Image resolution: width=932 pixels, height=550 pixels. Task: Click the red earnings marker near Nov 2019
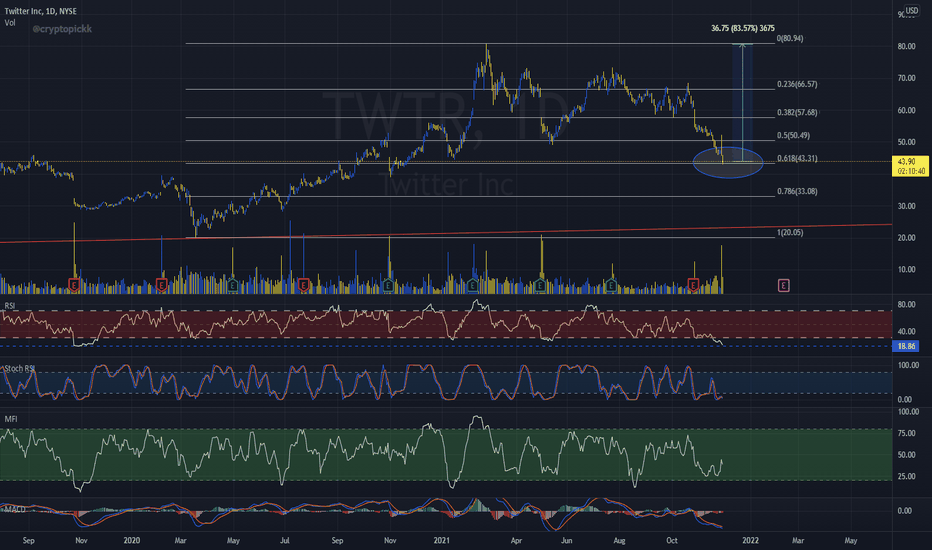tap(74, 285)
